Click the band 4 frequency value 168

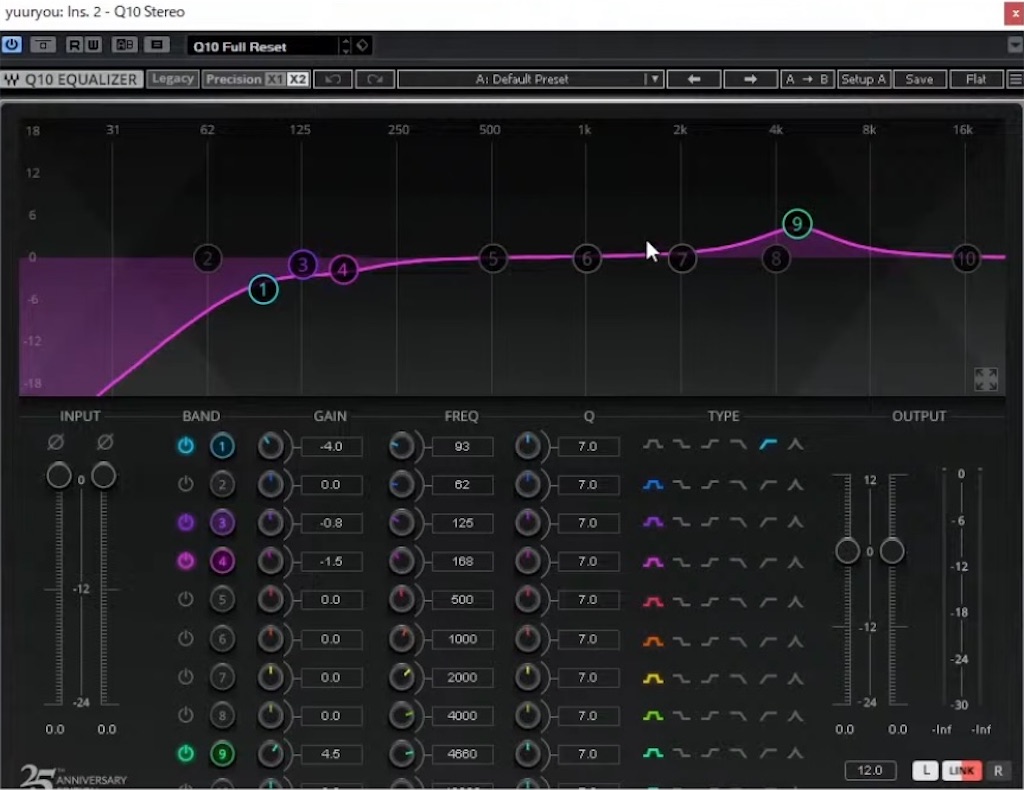click(x=462, y=561)
